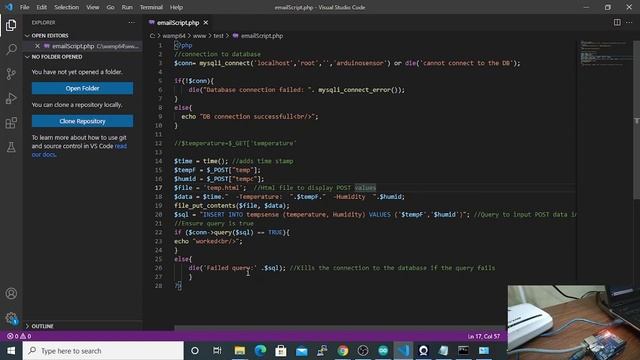Place cursor on line 20 INSERT INTO query
640x360 pixels.
click(x=321, y=215)
